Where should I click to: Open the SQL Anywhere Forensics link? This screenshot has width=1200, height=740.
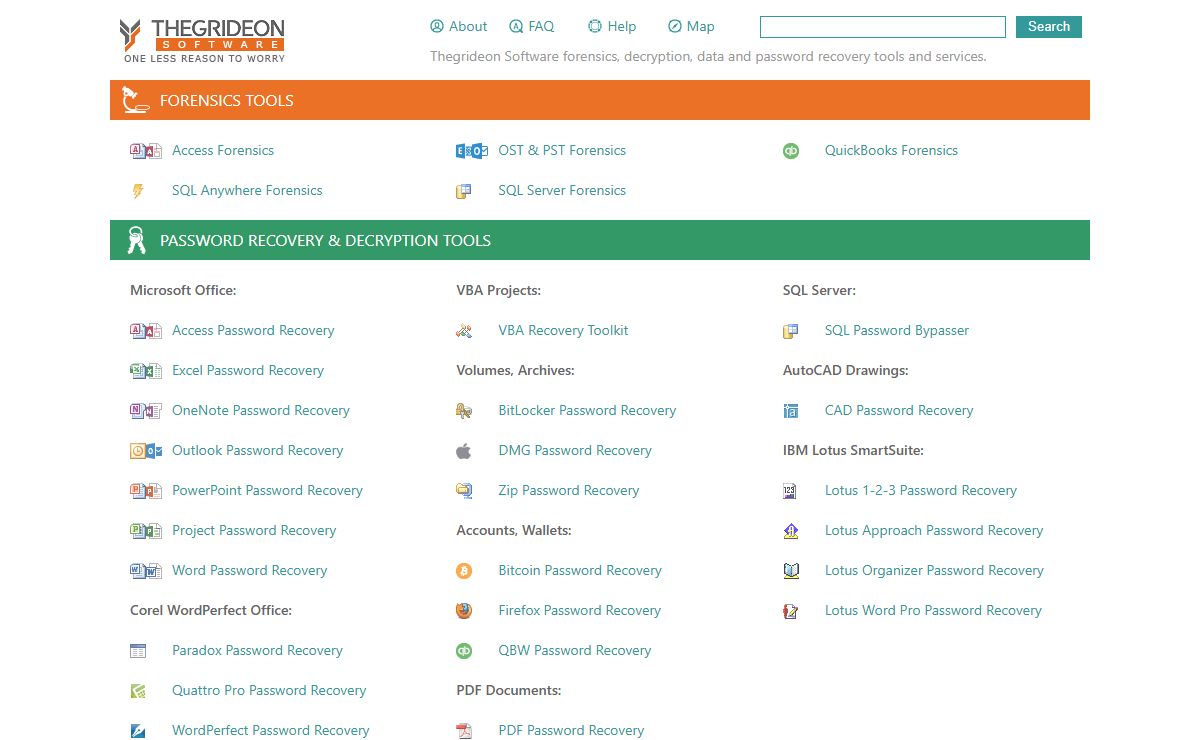(x=247, y=191)
